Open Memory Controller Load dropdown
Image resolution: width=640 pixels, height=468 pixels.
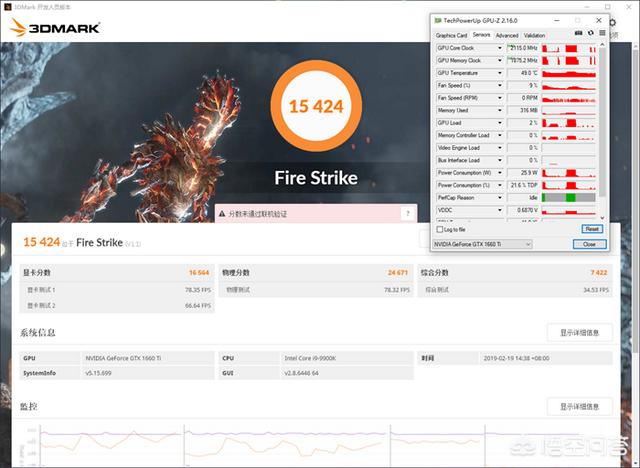500,135
